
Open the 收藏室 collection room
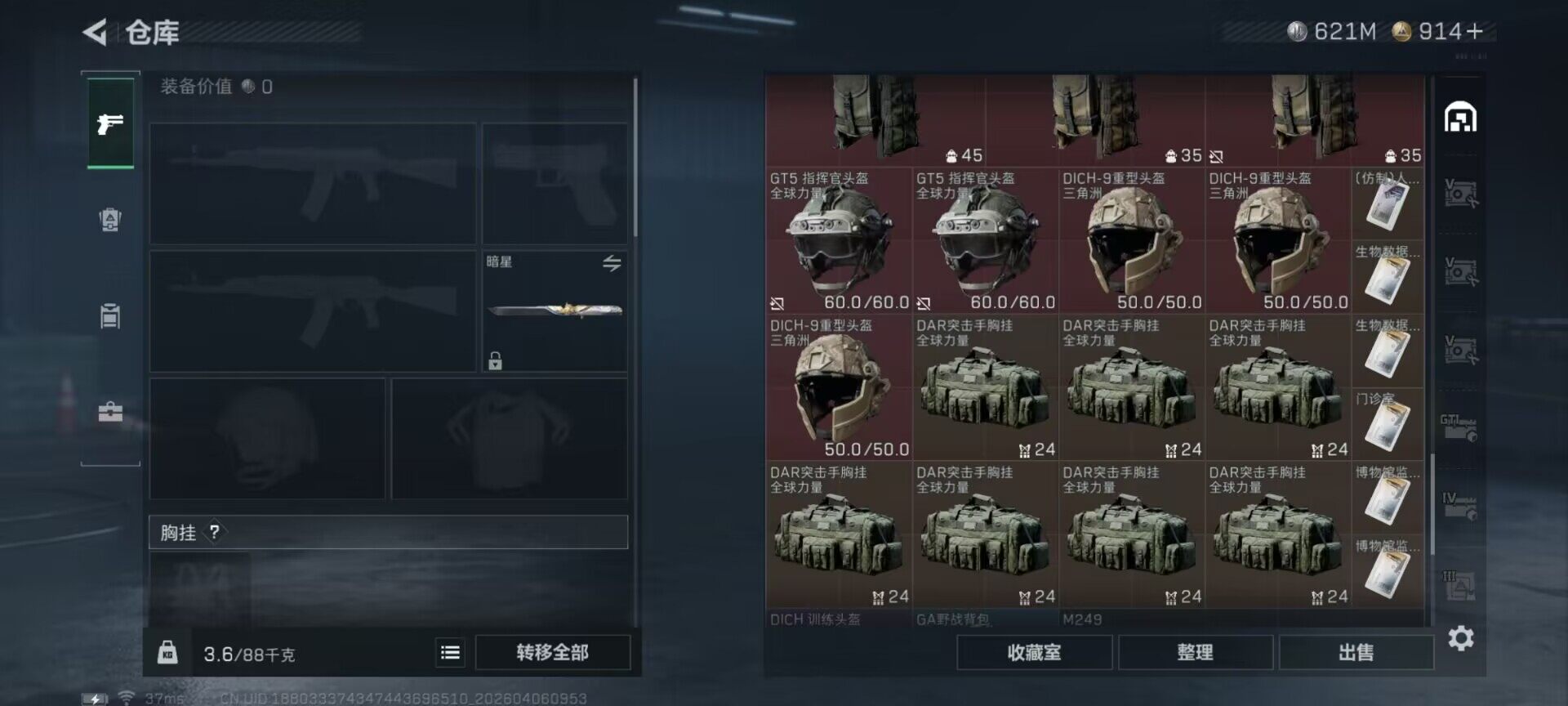click(1034, 652)
